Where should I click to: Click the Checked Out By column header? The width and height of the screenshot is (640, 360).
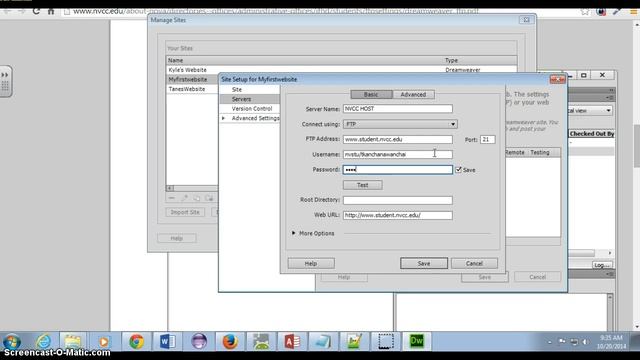click(x=592, y=133)
